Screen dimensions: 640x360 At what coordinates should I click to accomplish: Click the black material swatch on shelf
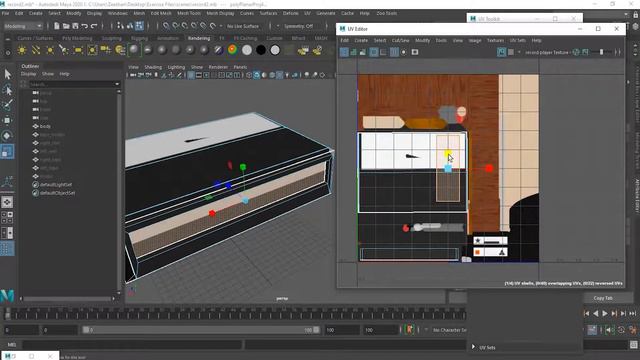261,50
